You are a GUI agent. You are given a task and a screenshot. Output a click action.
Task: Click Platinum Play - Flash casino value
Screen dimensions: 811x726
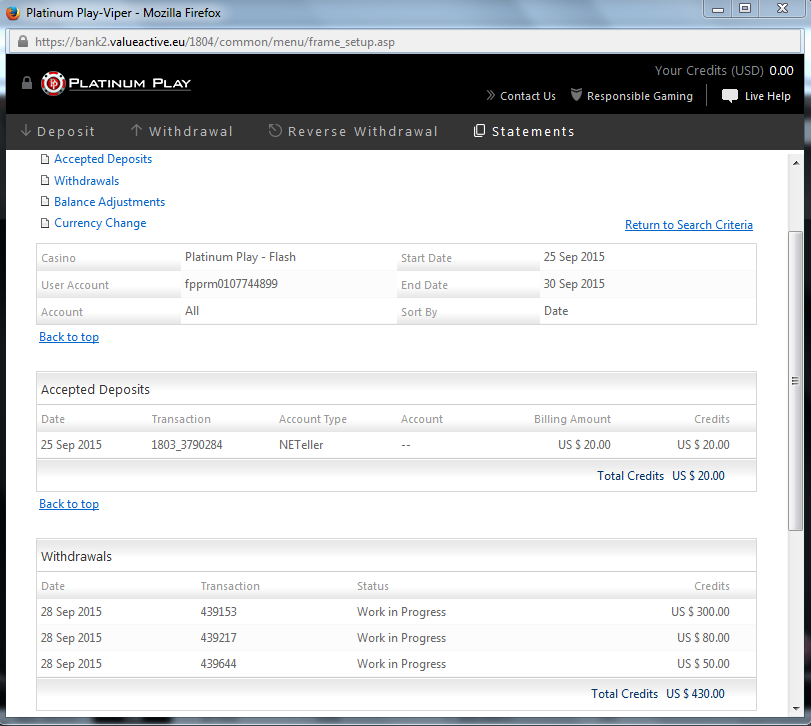tap(241, 257)
